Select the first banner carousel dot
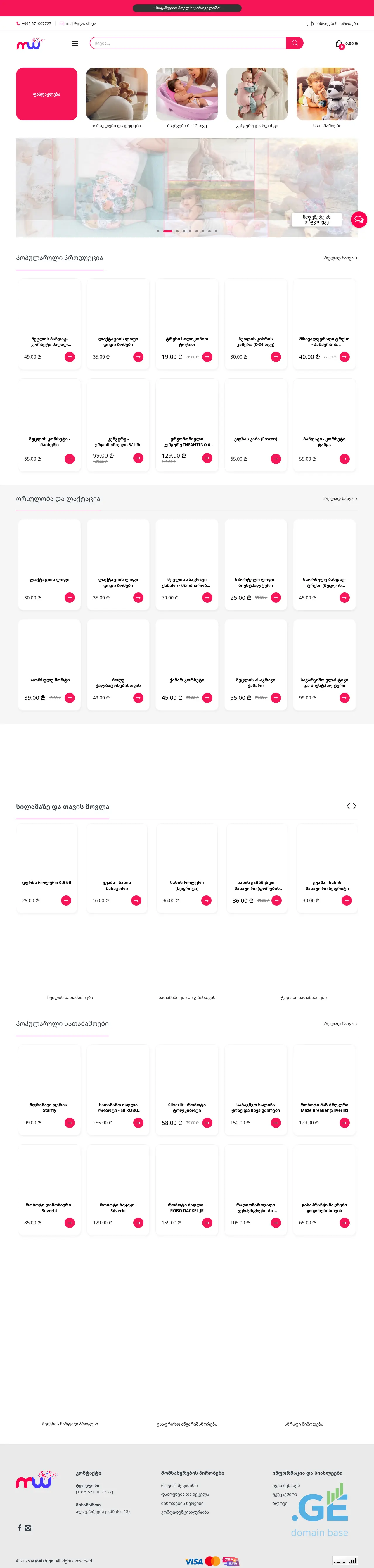The width and height of the screenshot is (374, 1568). click(x=158, y=231)
